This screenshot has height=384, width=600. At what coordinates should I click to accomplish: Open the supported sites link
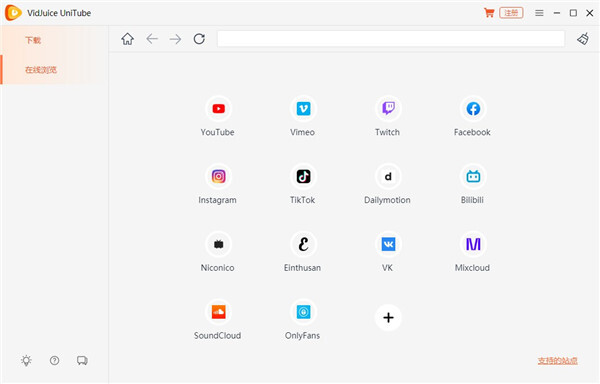[x=558, y=361]
